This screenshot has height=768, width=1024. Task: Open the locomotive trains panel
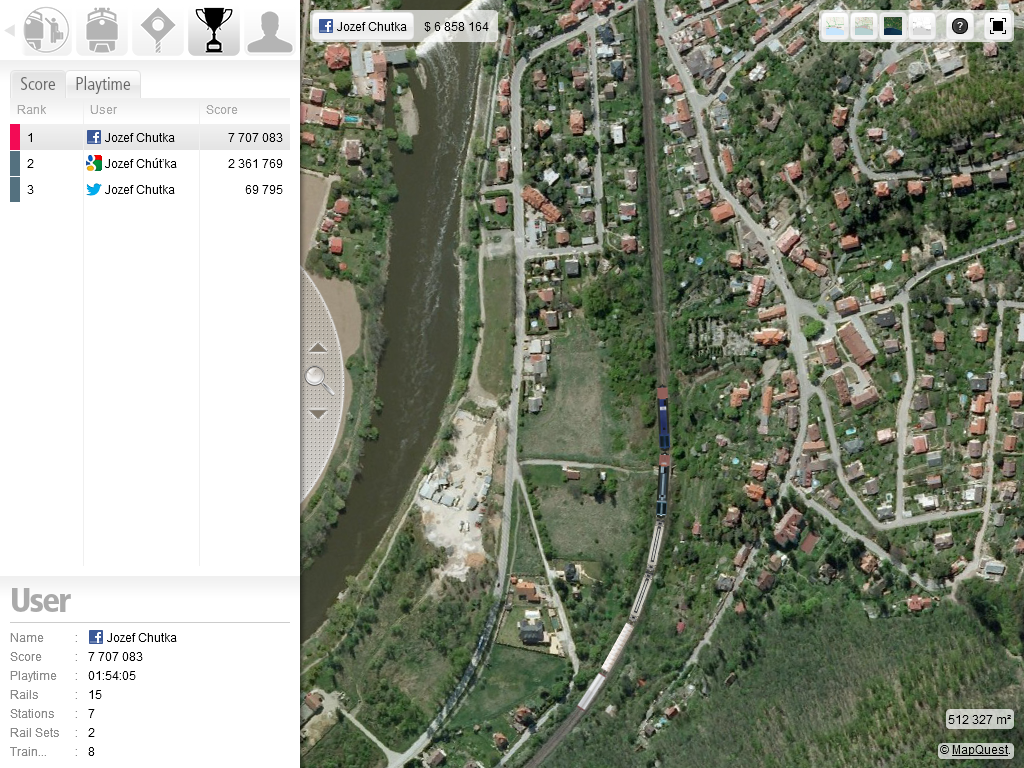(102, 30)
